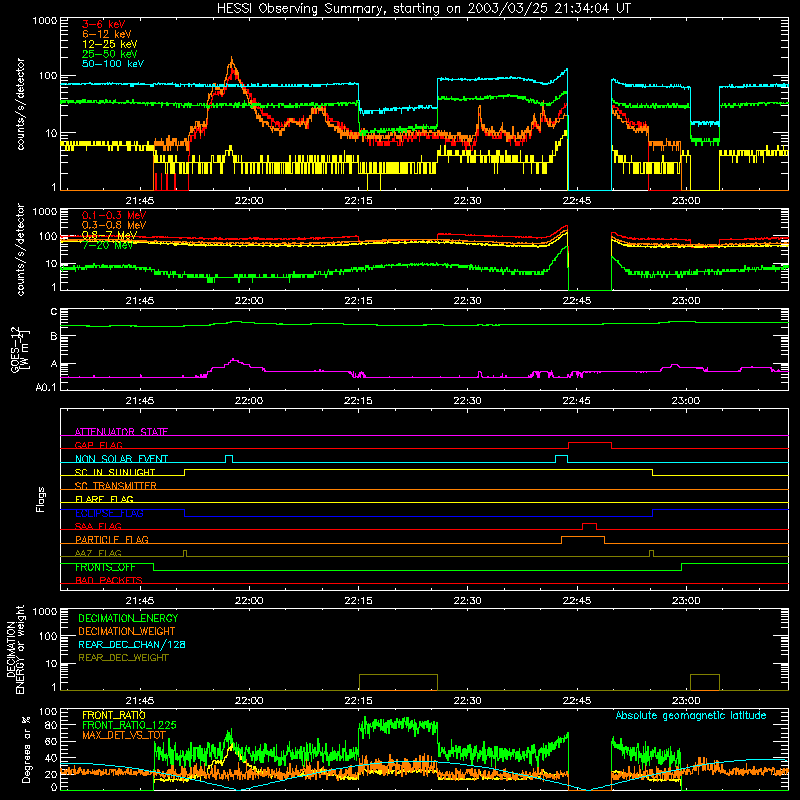This screenshot has width=800, height=800.
Task: Click the MAX_DET_VS_TOT legend entry
Action: 124,735
